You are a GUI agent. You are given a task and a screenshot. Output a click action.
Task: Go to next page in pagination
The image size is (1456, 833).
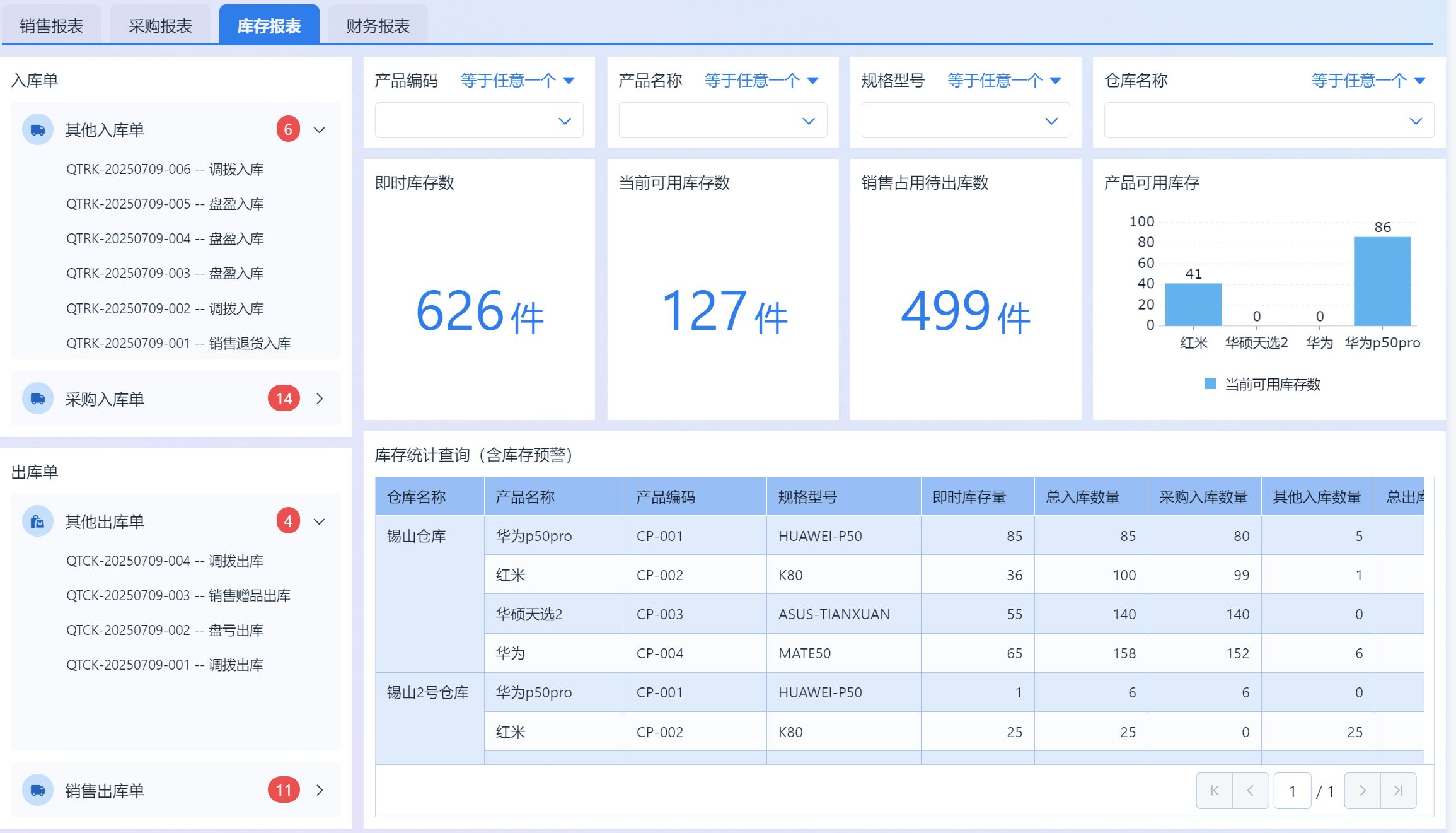click(1362, 791)
